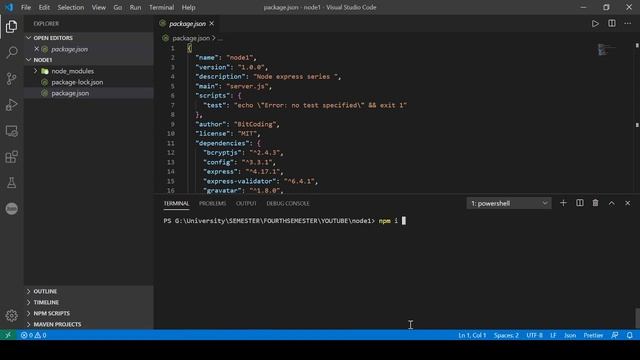Click the VS Code logo icon in title bar

[9, 7]
